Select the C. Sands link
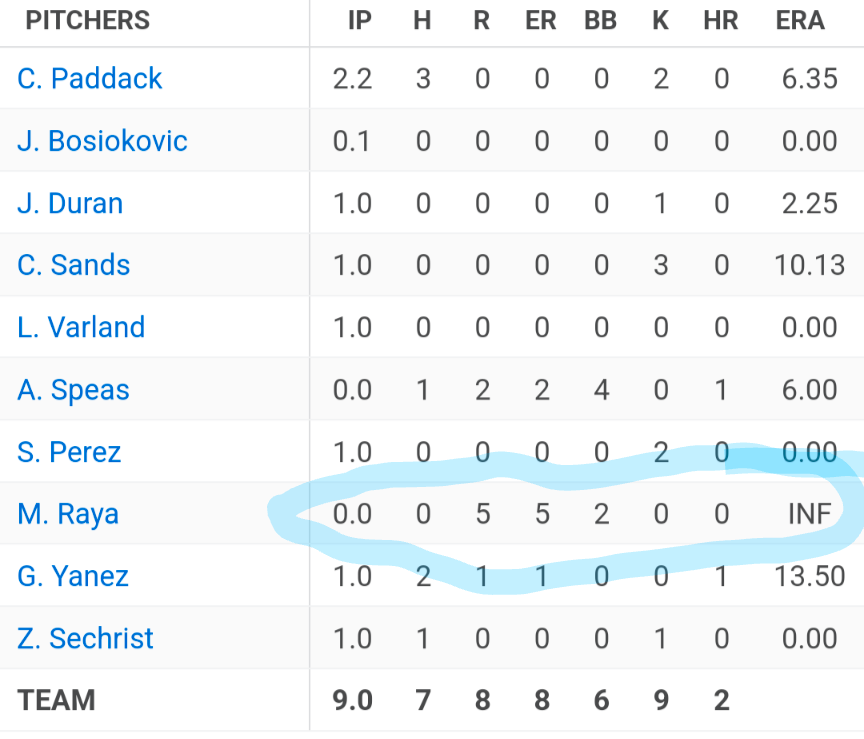This screenshot has height=739, width=864. tap(74, 265)
